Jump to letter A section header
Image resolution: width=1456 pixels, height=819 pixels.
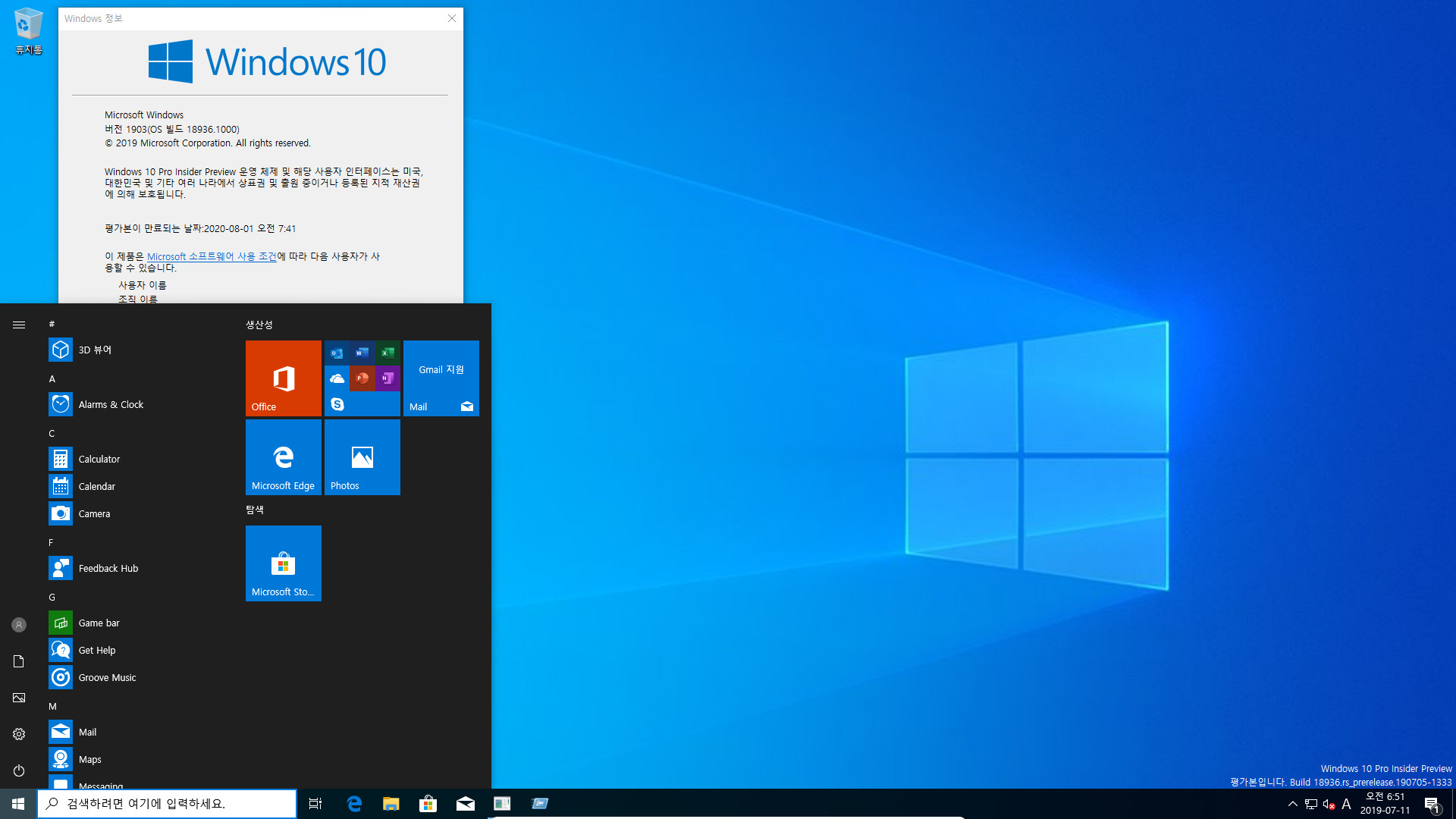[x=52, y=378]
